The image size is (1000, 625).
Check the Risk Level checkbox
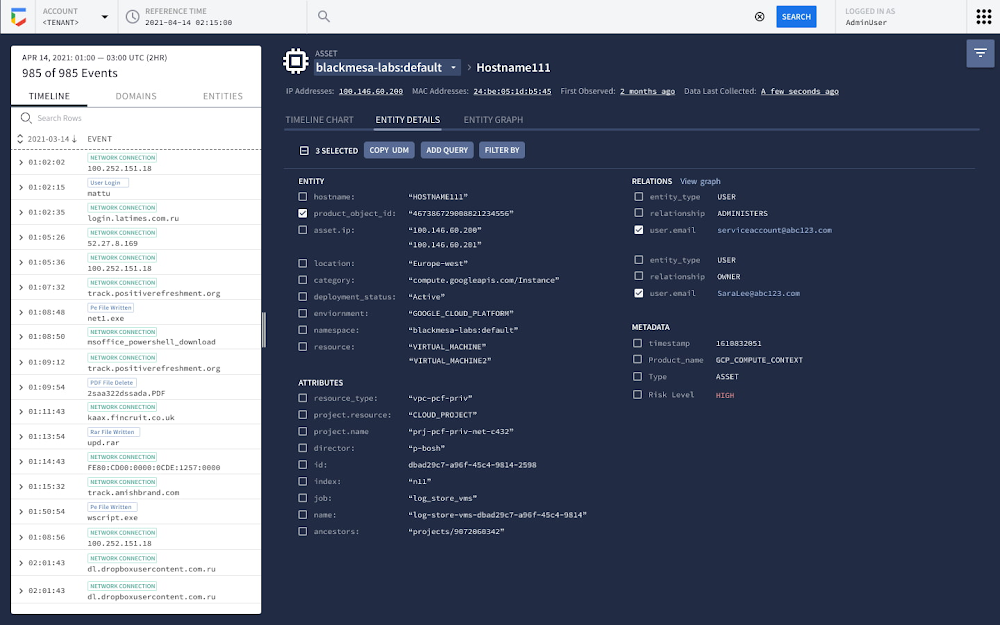coord(638,394)
